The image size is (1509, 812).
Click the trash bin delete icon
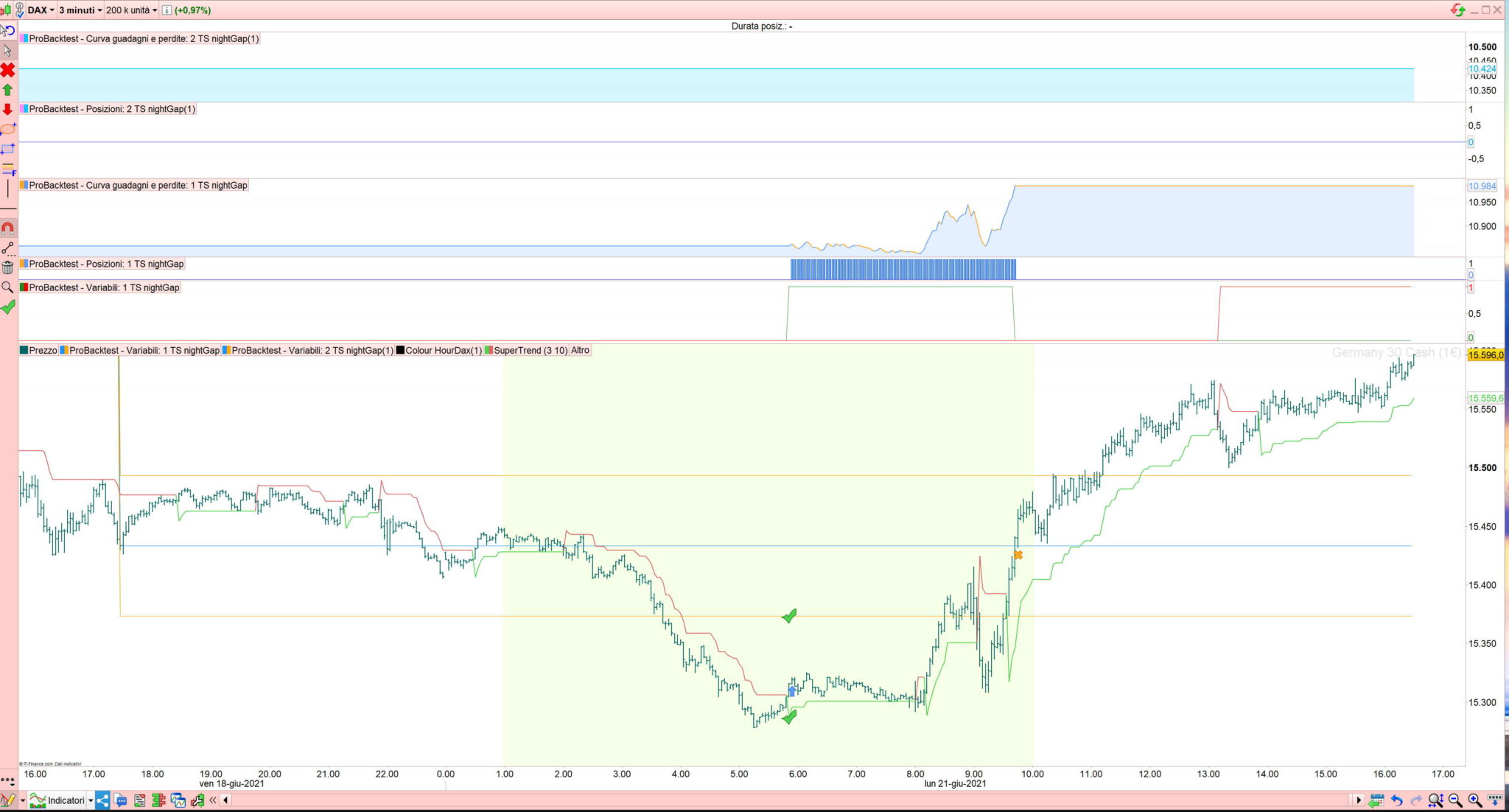(x=7, y=267)
